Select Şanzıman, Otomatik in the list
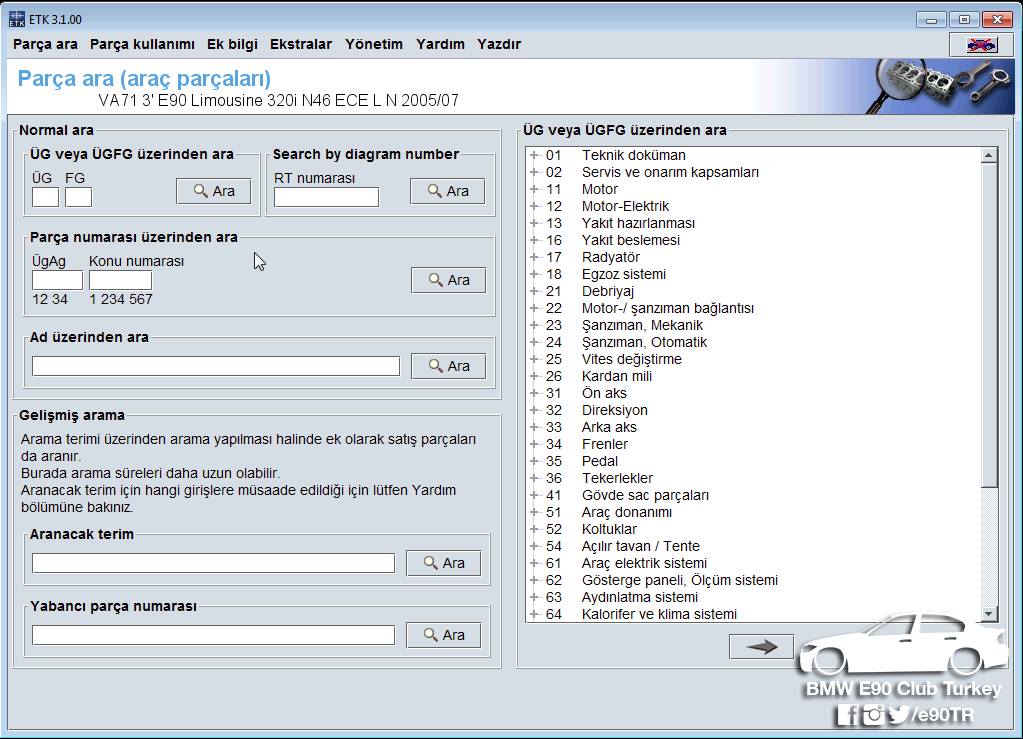This screenshot has height=739, width=1023. [x=645, y=342]
